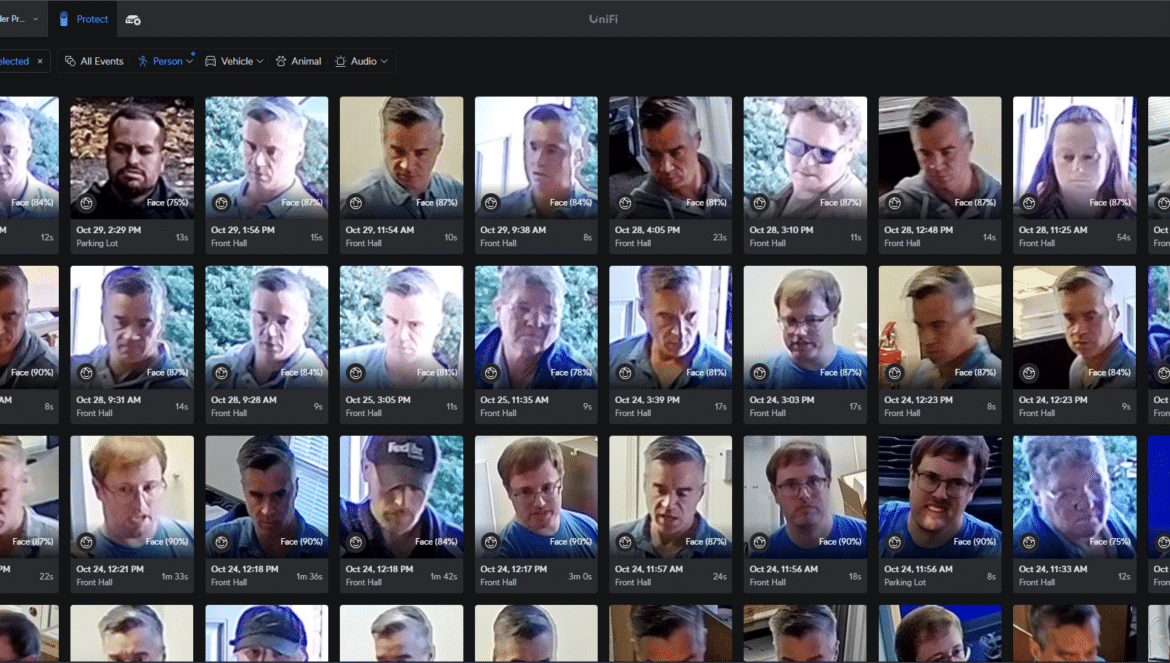Open the Oct 28, 11:25 AM event thumbnail
This screenshot has height=663, width=1170.
[x=1074, y=157]
